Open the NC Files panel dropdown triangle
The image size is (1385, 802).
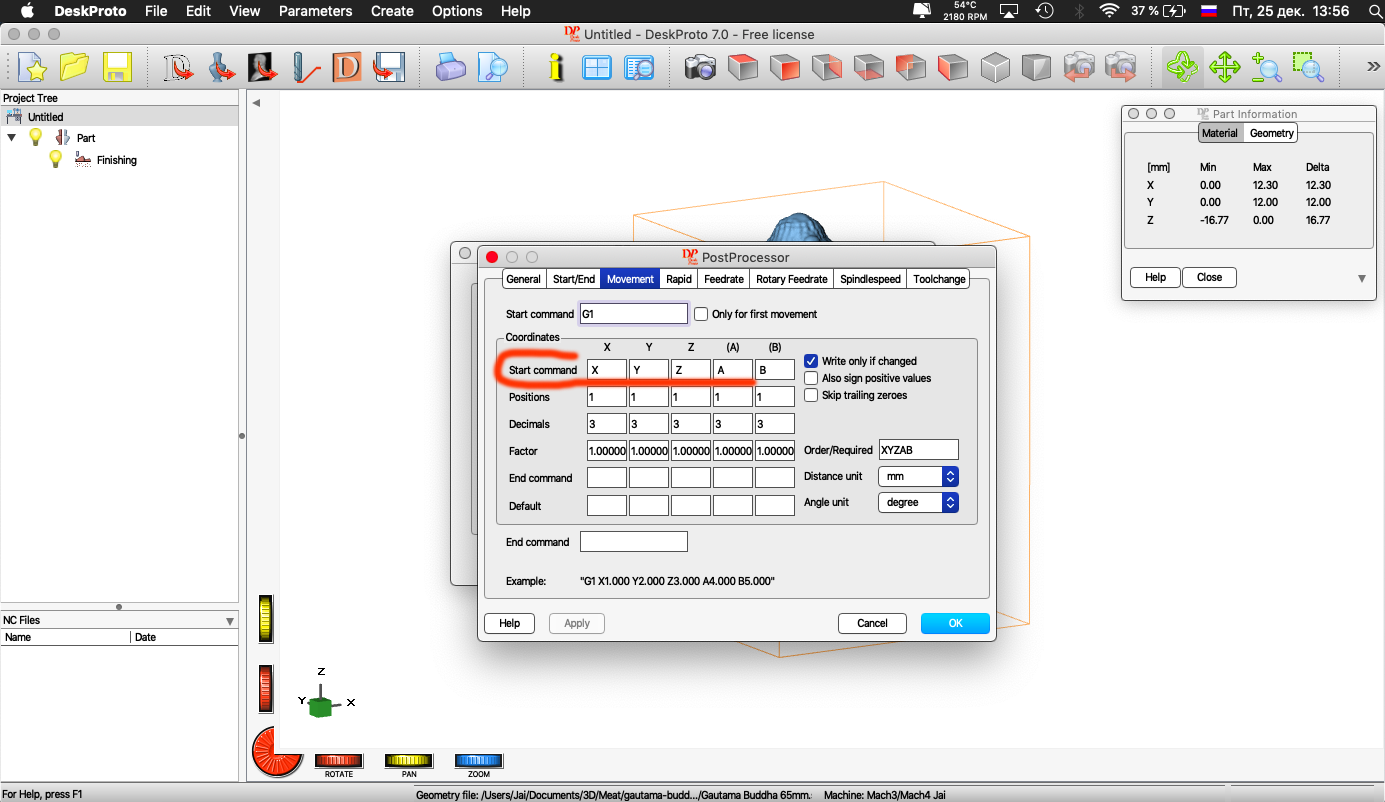[x=230, y=621]
